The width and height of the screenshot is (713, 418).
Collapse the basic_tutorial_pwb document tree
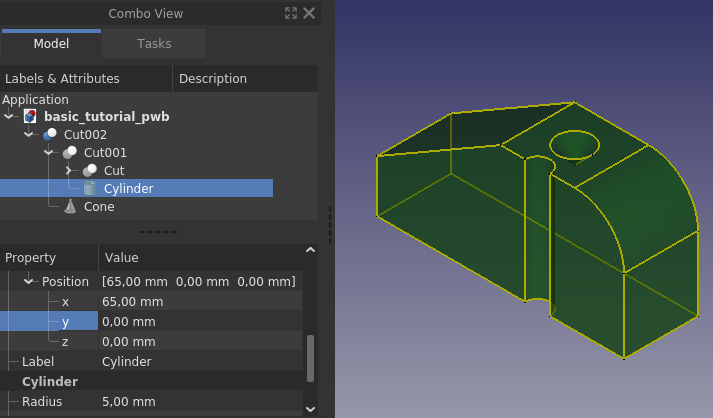tap(9, 116)
